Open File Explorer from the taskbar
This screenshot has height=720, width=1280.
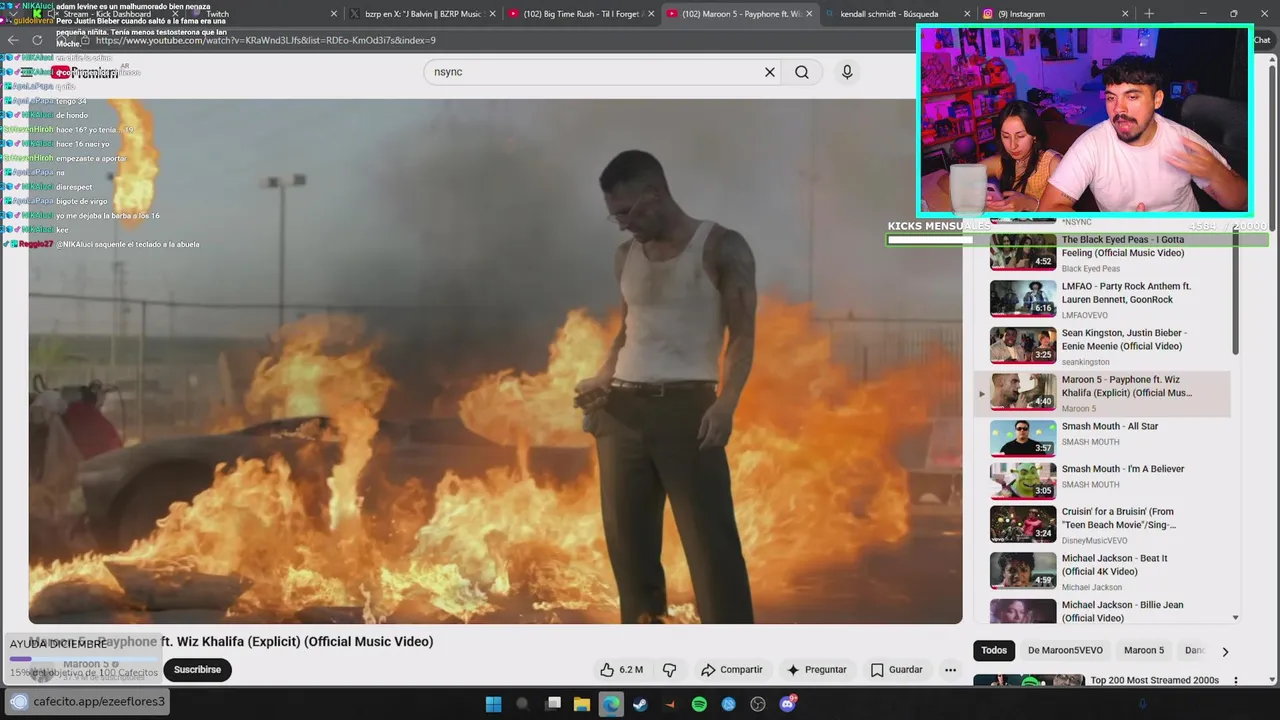point(581,704)
